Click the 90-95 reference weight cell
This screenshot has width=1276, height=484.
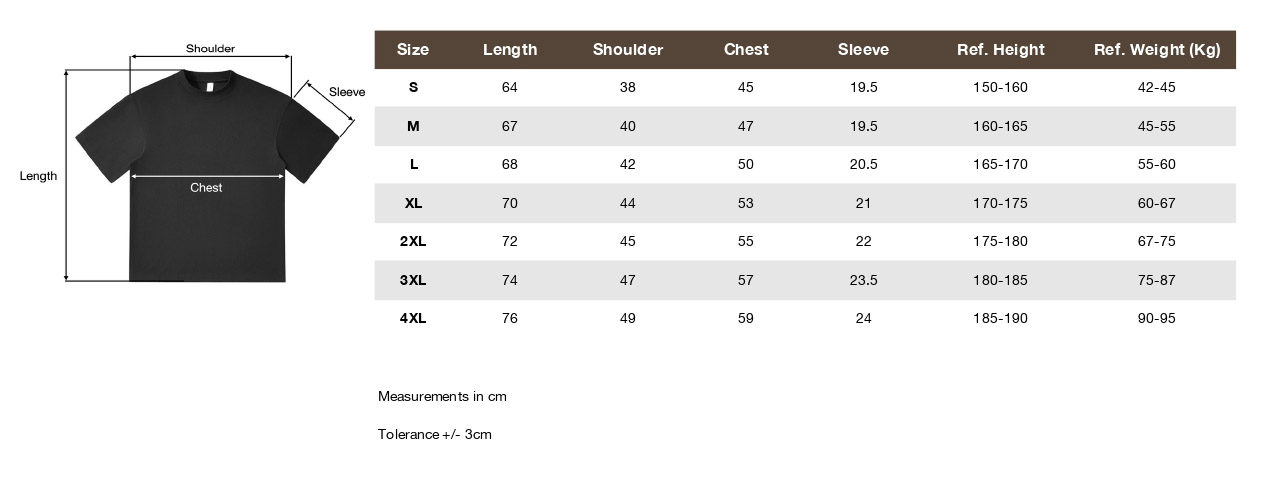coord(1157,318)
